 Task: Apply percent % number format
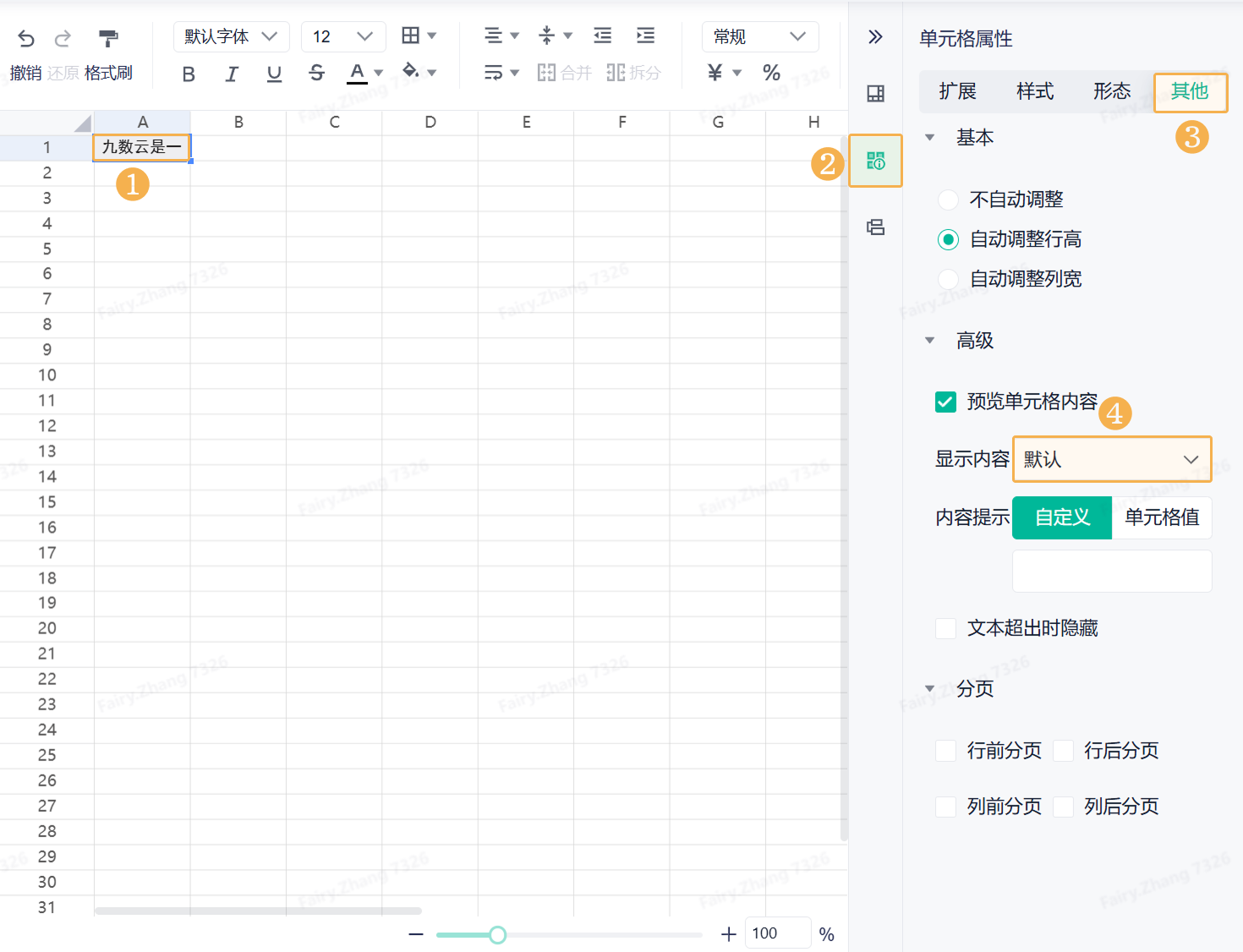771,73
